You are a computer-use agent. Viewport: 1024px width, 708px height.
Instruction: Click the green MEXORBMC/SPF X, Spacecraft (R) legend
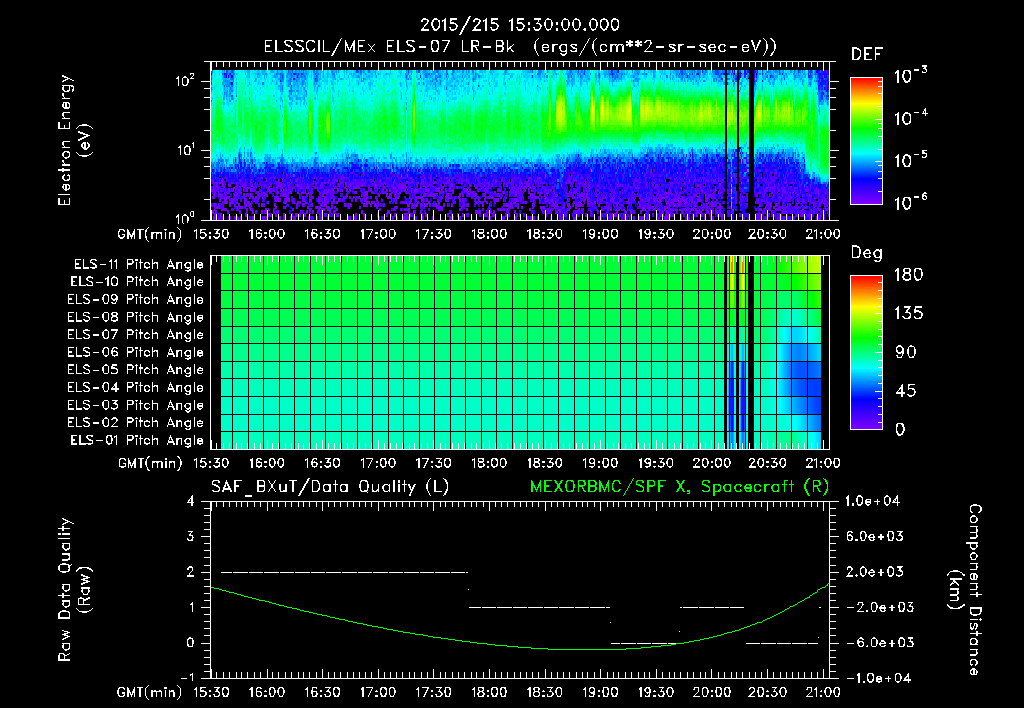[x=679, y=487]
